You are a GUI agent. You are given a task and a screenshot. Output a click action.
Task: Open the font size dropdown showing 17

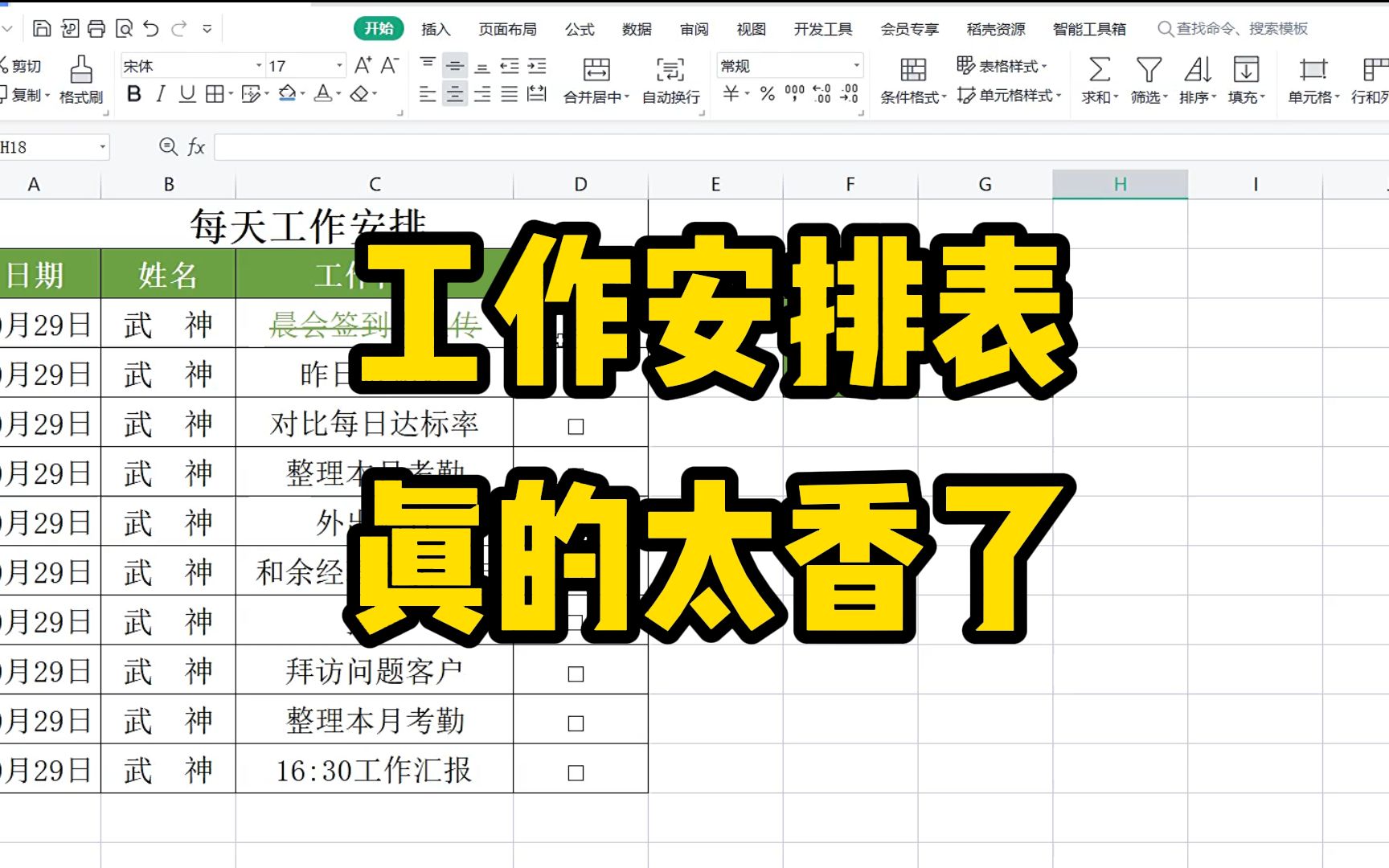coord(339,66)
